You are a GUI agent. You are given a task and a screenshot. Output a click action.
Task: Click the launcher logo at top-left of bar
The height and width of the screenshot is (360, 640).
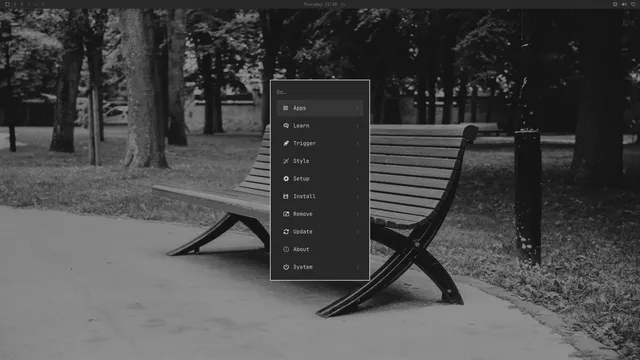pos(7,4)
